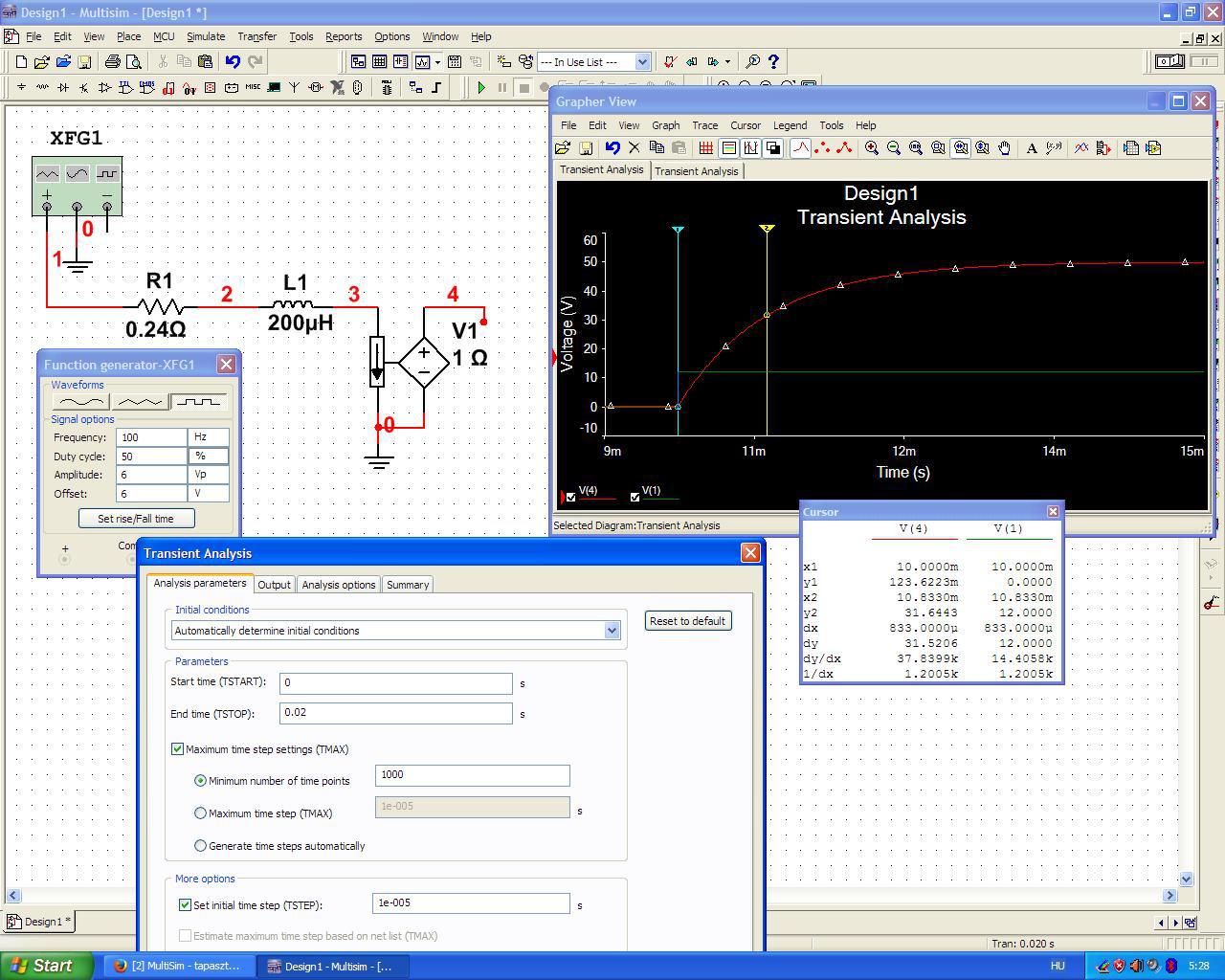Click the blue Undo arrow in Grapher toolbar
The image size is (1225, 980).
(612, 148)
